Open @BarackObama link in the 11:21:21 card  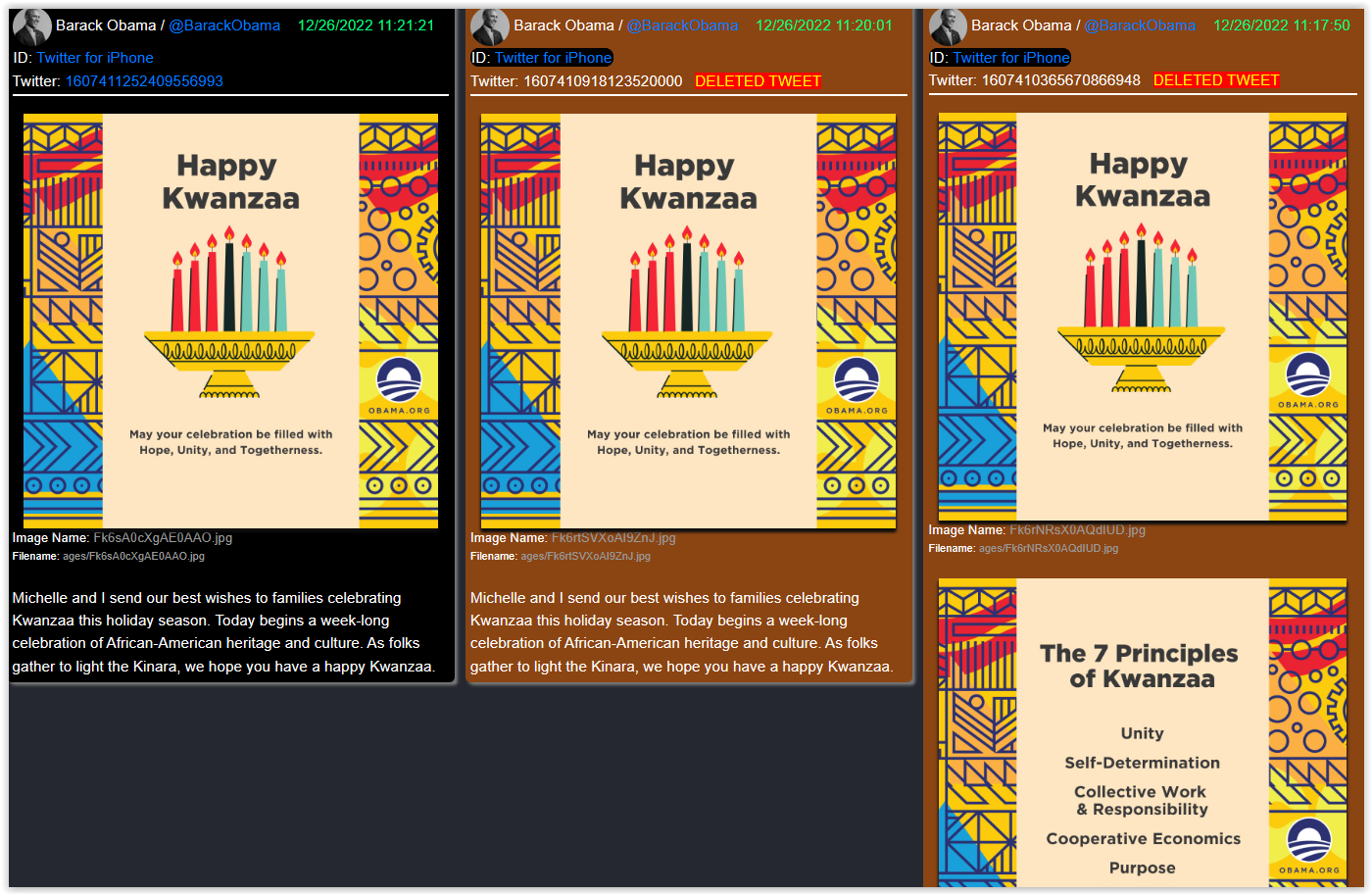pos(224,25)
